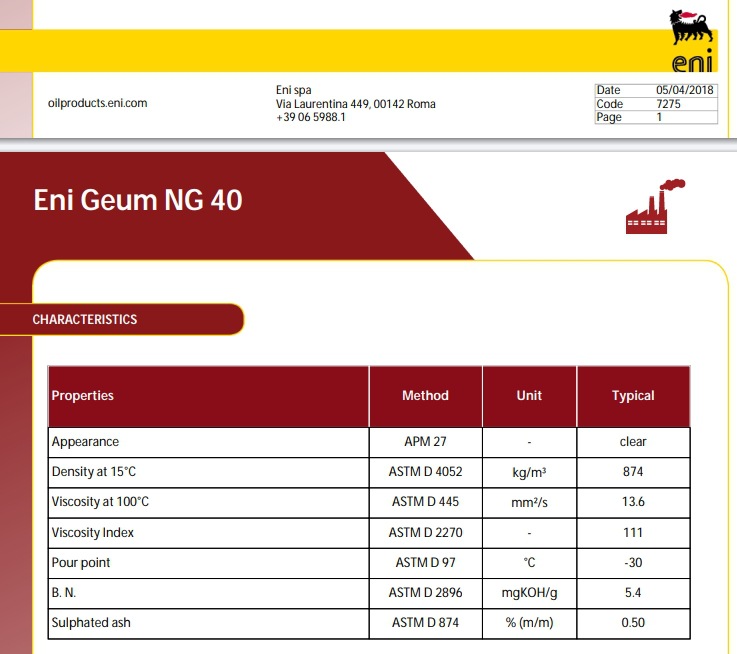Click the 'ASTM D 874' method cell
This screenshot has height=654, width=737.
tap(425, 623)
